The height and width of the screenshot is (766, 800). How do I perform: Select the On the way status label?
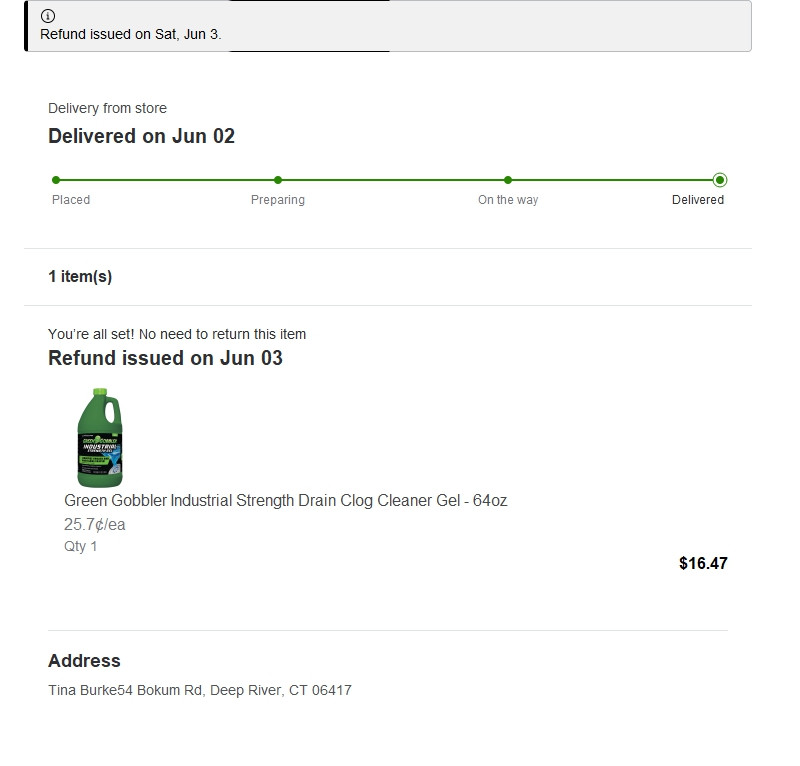[x=508, y=200]
